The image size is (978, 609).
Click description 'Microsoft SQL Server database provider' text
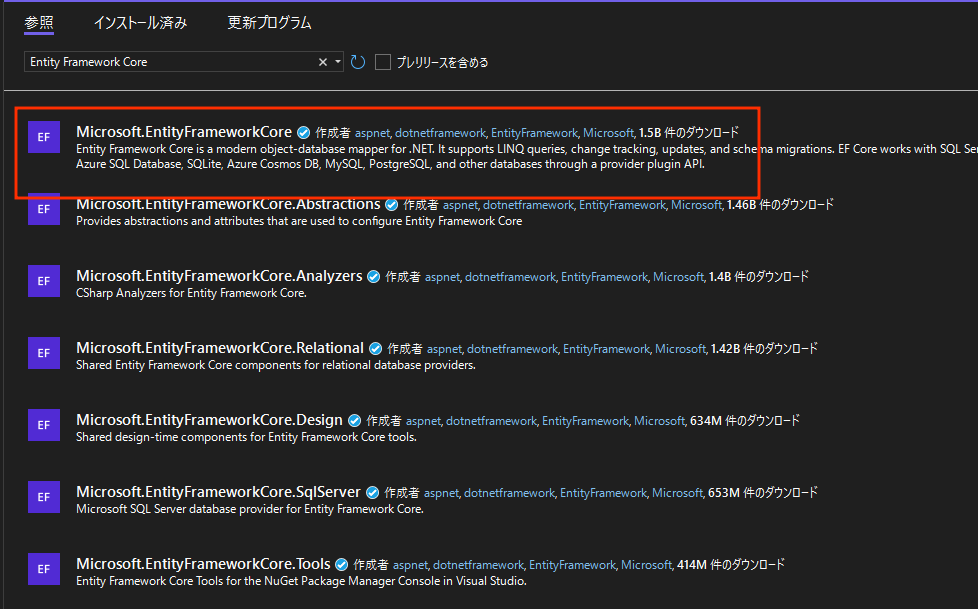pos(249,509)
